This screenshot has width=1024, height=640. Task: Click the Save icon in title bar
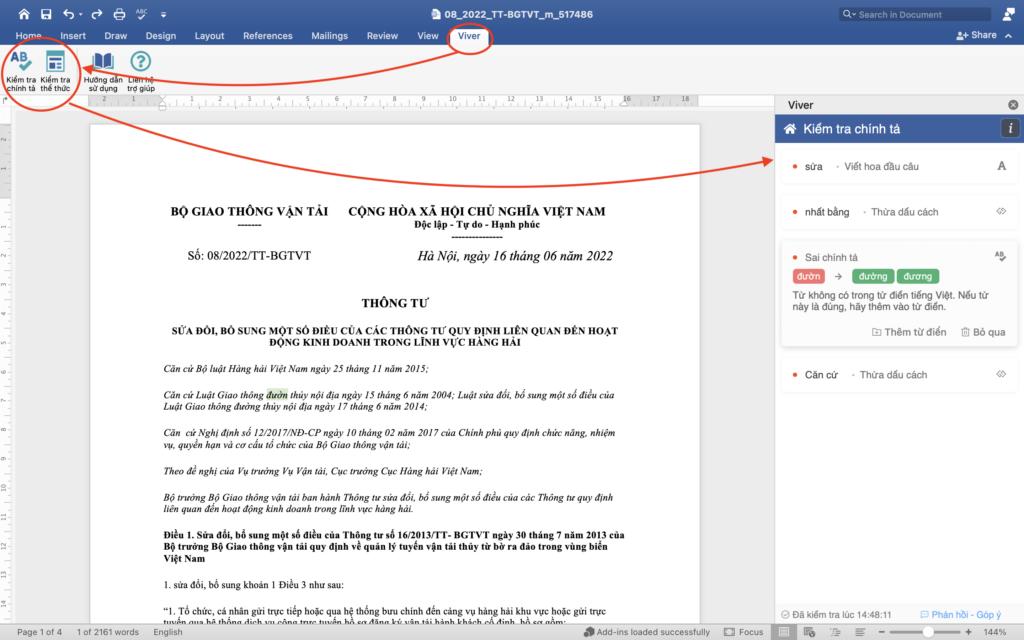(x=46, y=14)
